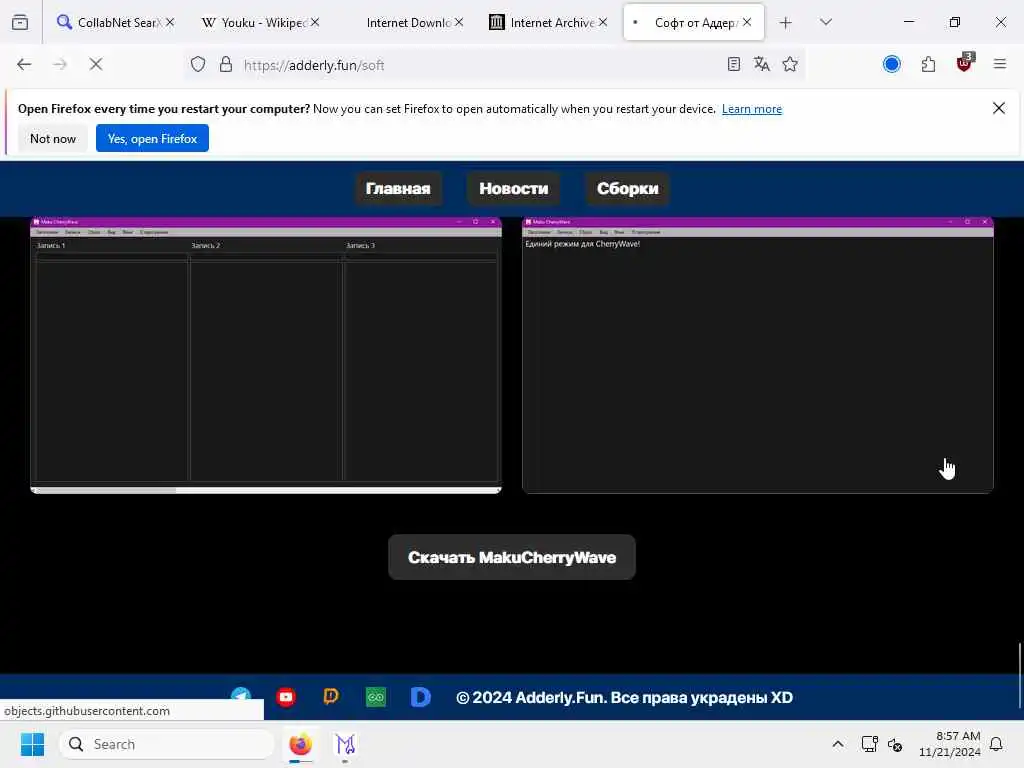Viewport: 1024px width, 768px height.
Task: Open Firefox application menu
Action: [x=999, y=64]
